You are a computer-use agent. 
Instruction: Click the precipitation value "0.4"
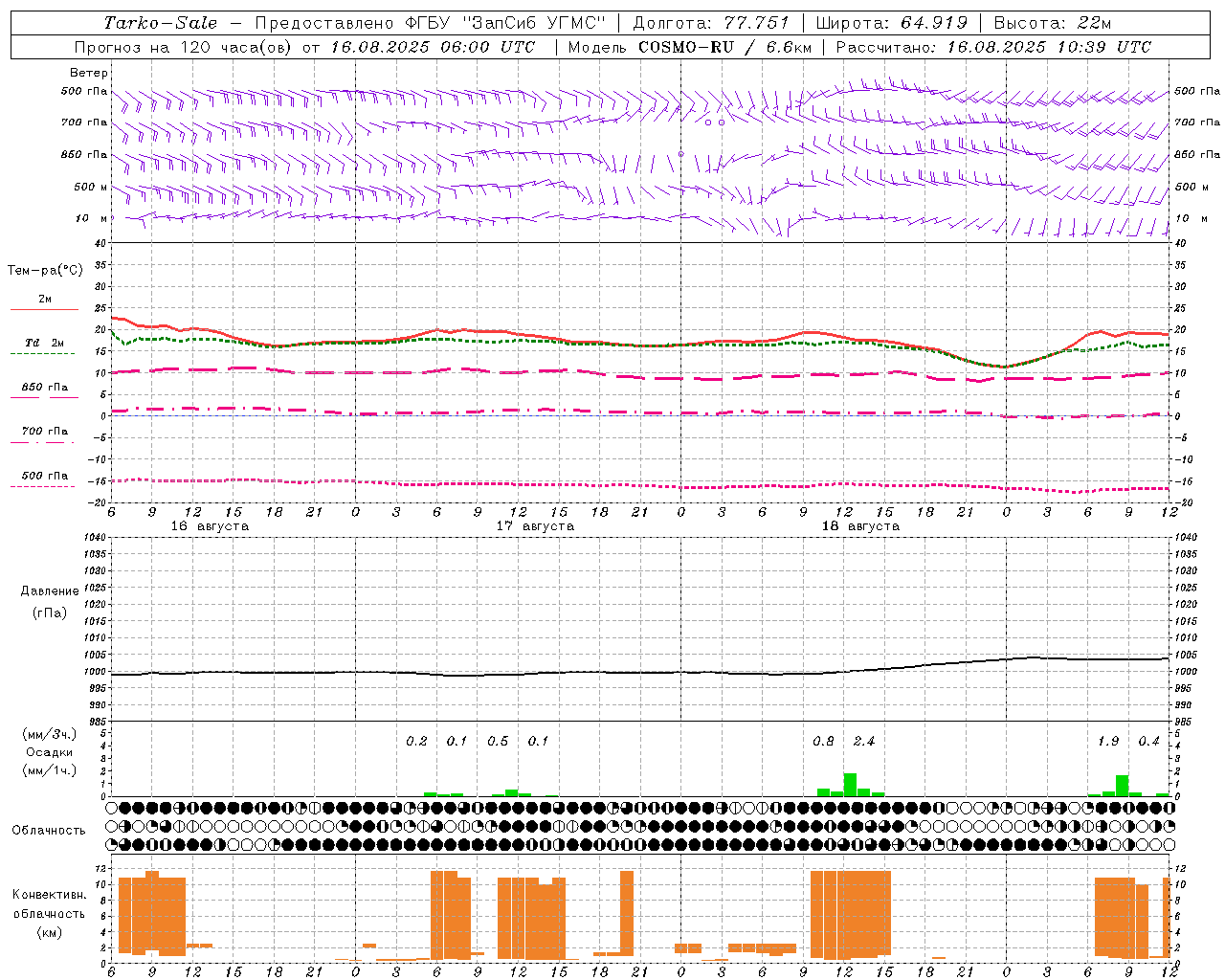pos(1148,741)
